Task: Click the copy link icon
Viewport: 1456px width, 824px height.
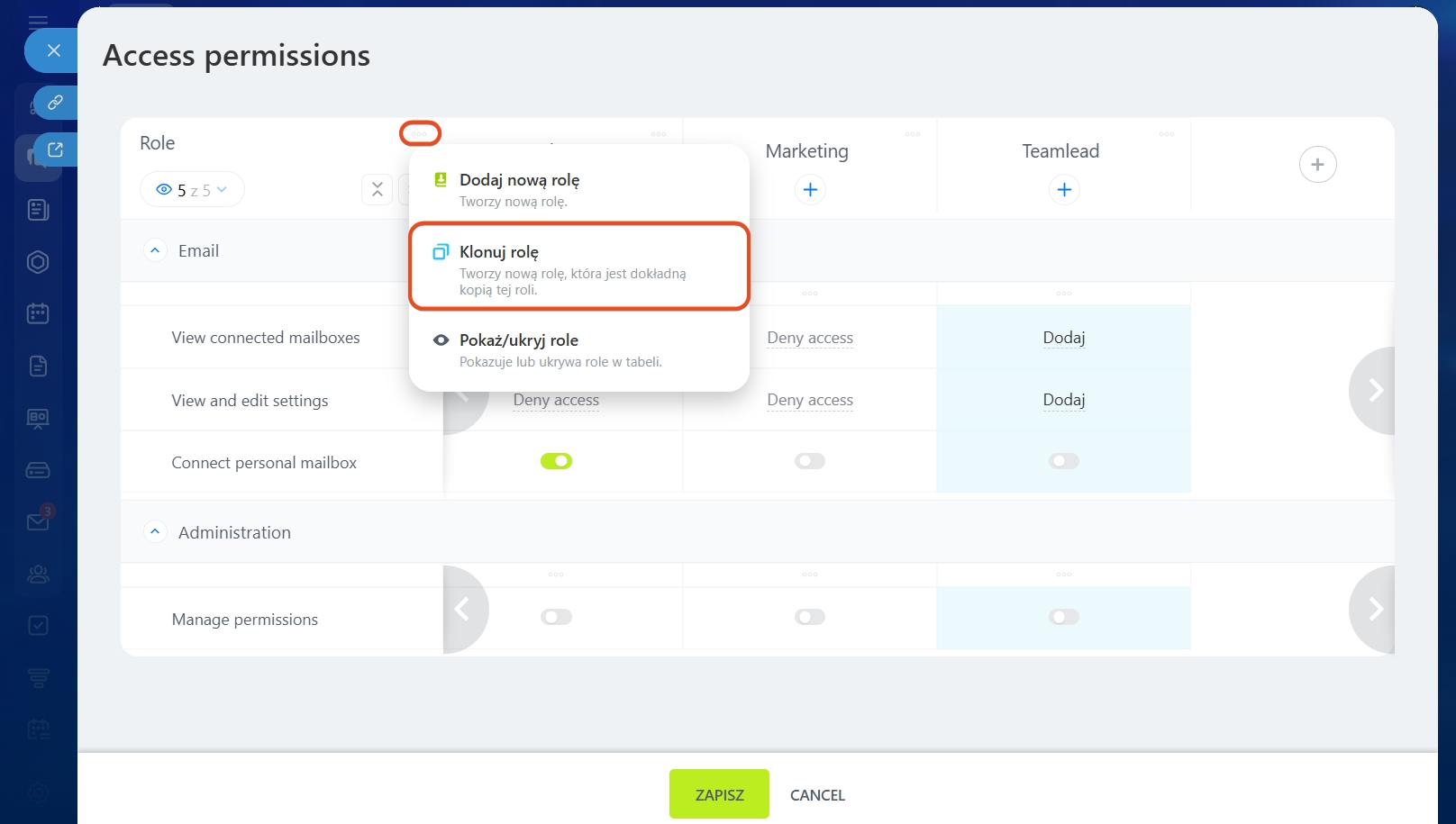Action: coord(55,103)
